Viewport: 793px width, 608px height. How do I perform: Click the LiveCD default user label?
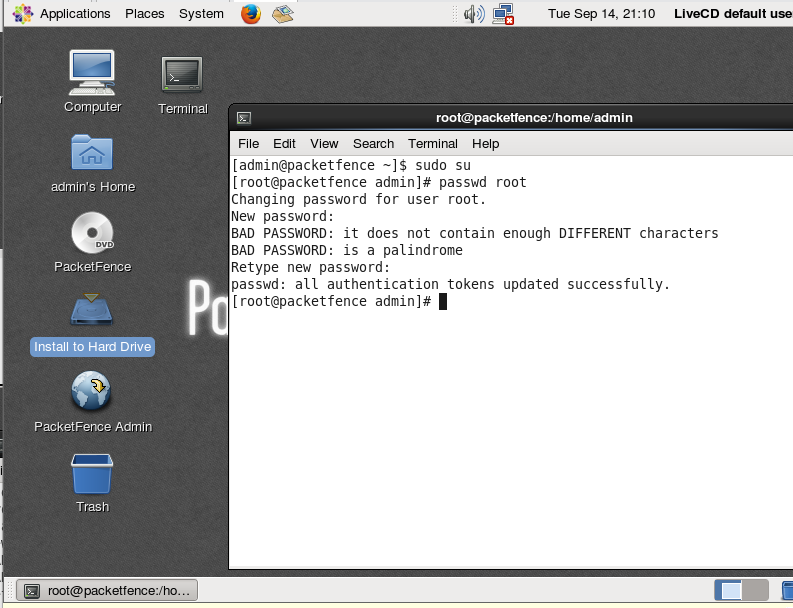click(733, 14)
